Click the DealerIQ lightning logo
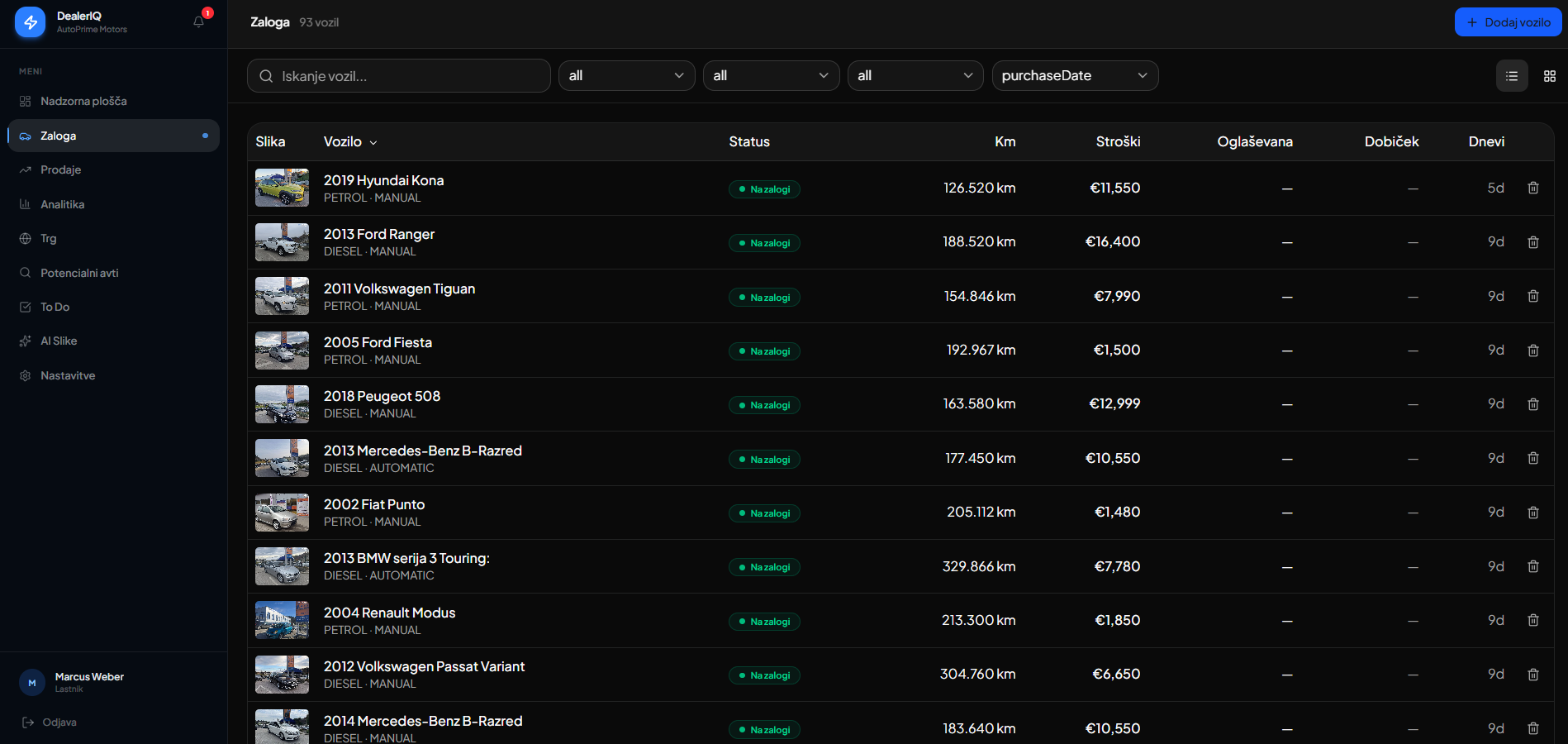The width and height of the screenshot is (1568, 744). coord(31,22)
